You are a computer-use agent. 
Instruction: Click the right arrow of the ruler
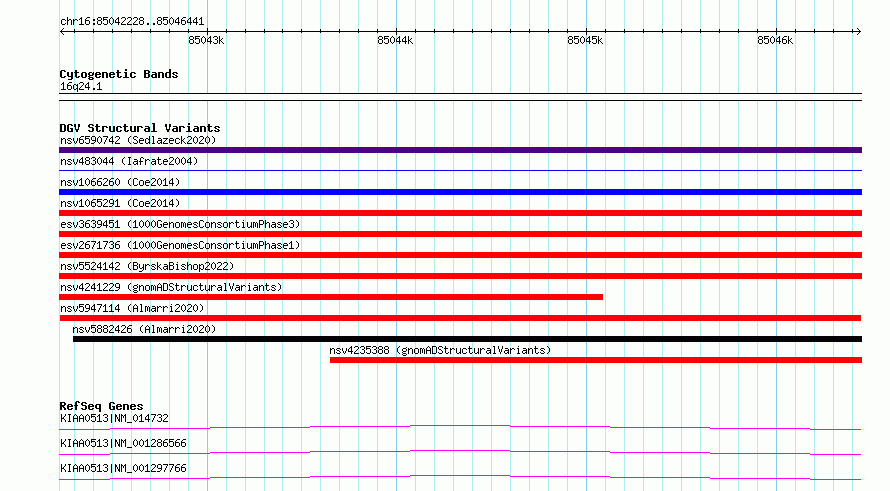[858, 32]
